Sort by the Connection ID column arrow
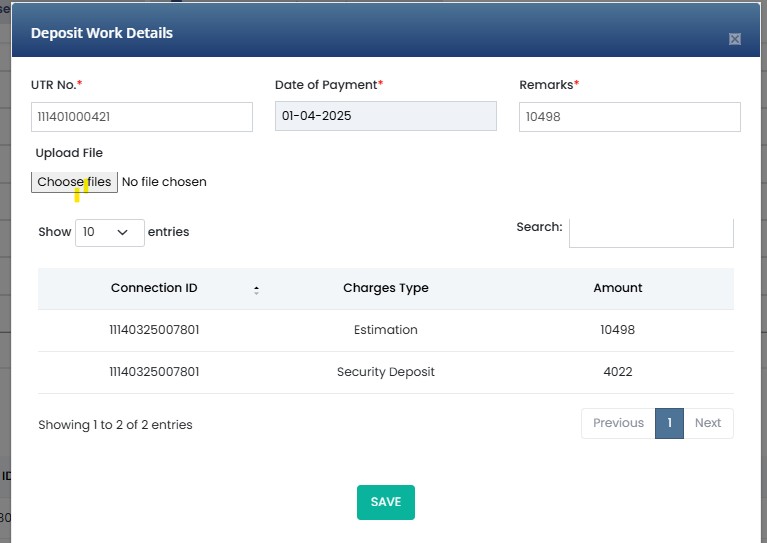 (256, 289)
